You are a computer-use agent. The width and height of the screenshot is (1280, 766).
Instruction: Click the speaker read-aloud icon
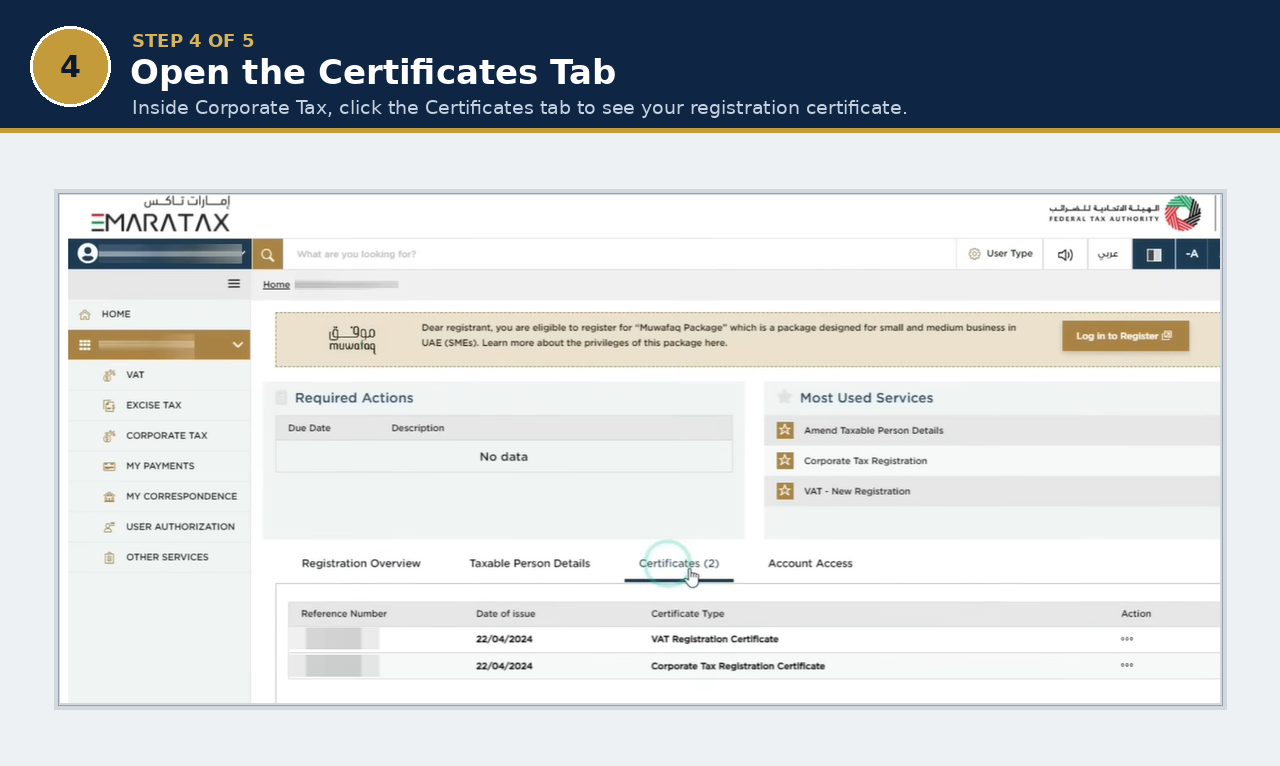click(1065, 254)
